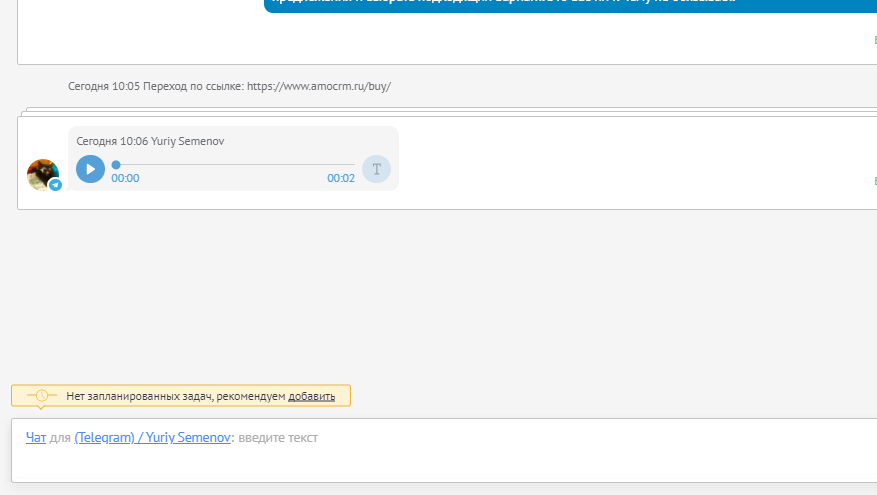Click the teal label at top card's right edge
Screen dimensions: 877x495
click(x=874, y=40)
